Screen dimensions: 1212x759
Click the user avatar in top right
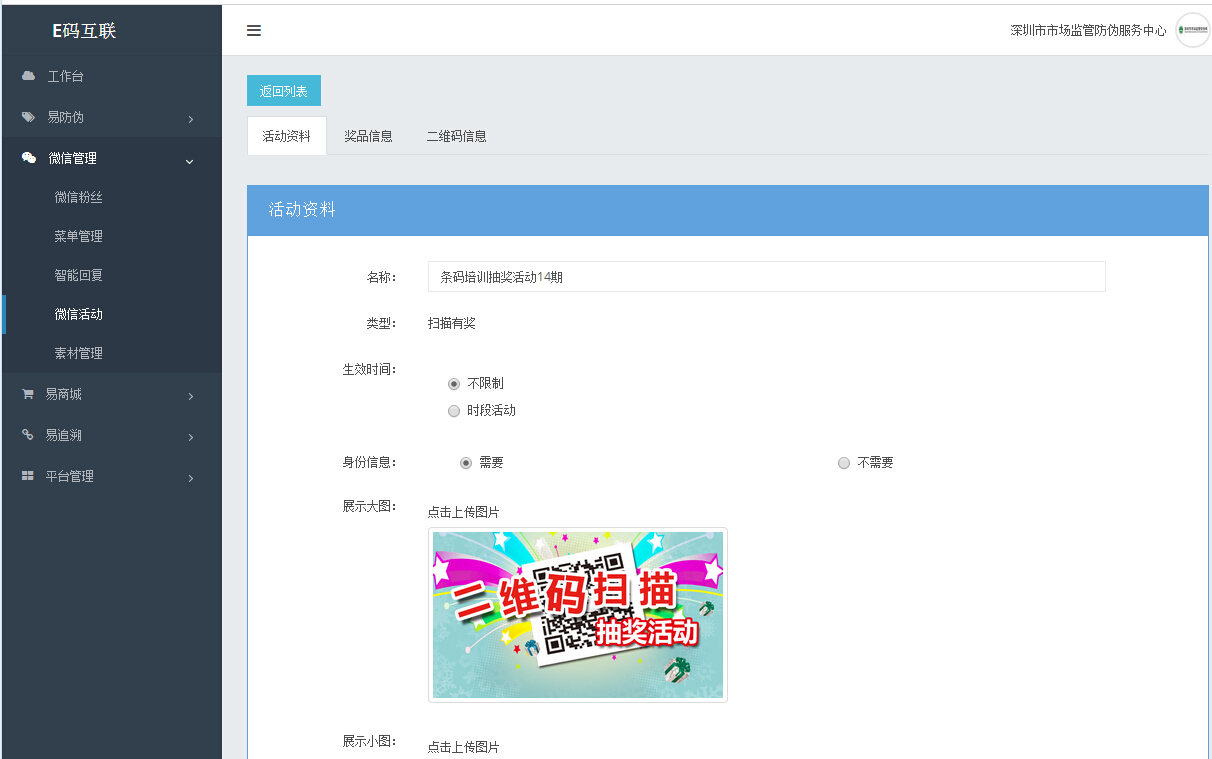click(1192, 31)
